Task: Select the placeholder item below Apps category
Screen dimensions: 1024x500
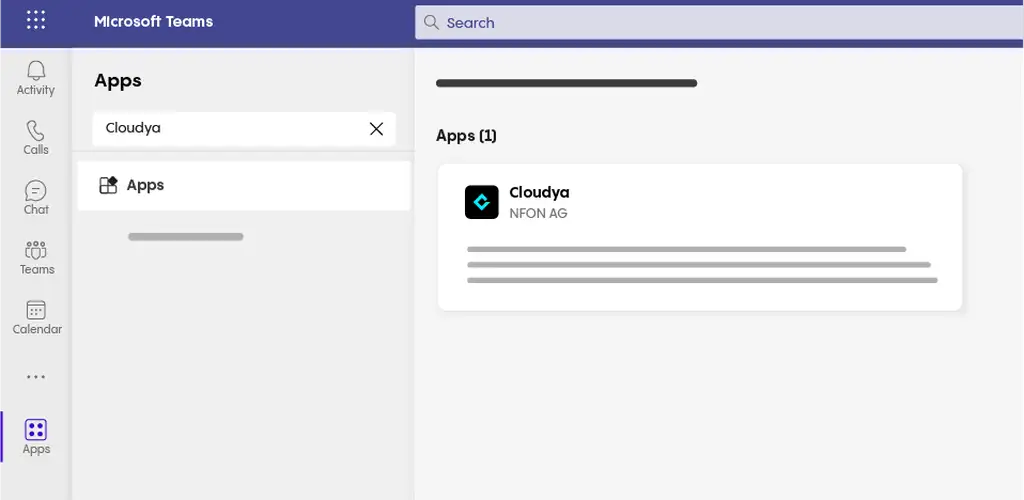Action: pos(186,237)
